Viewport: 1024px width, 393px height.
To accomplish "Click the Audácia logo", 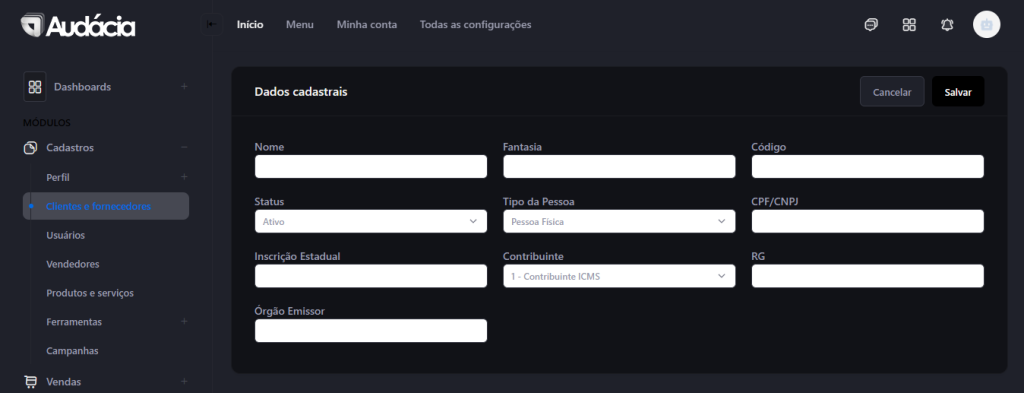I will [78, 25].
